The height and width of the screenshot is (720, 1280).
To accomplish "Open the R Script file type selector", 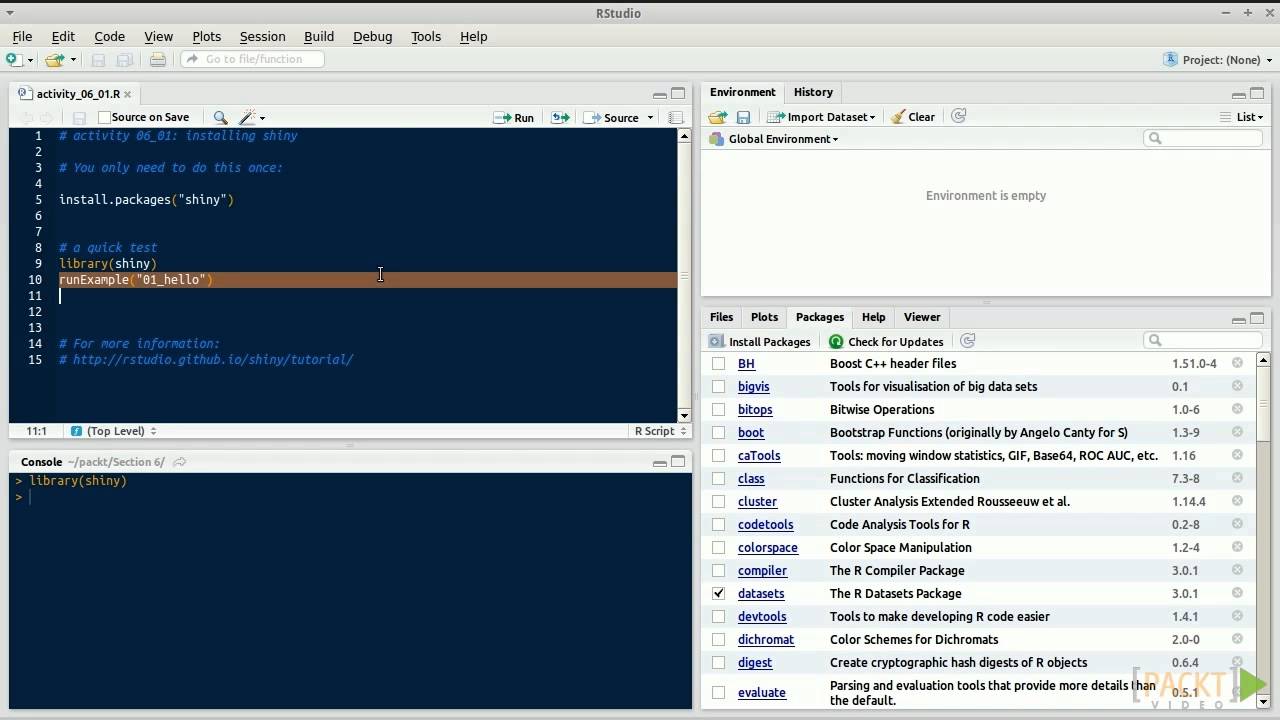I will [x=661, y=431].
